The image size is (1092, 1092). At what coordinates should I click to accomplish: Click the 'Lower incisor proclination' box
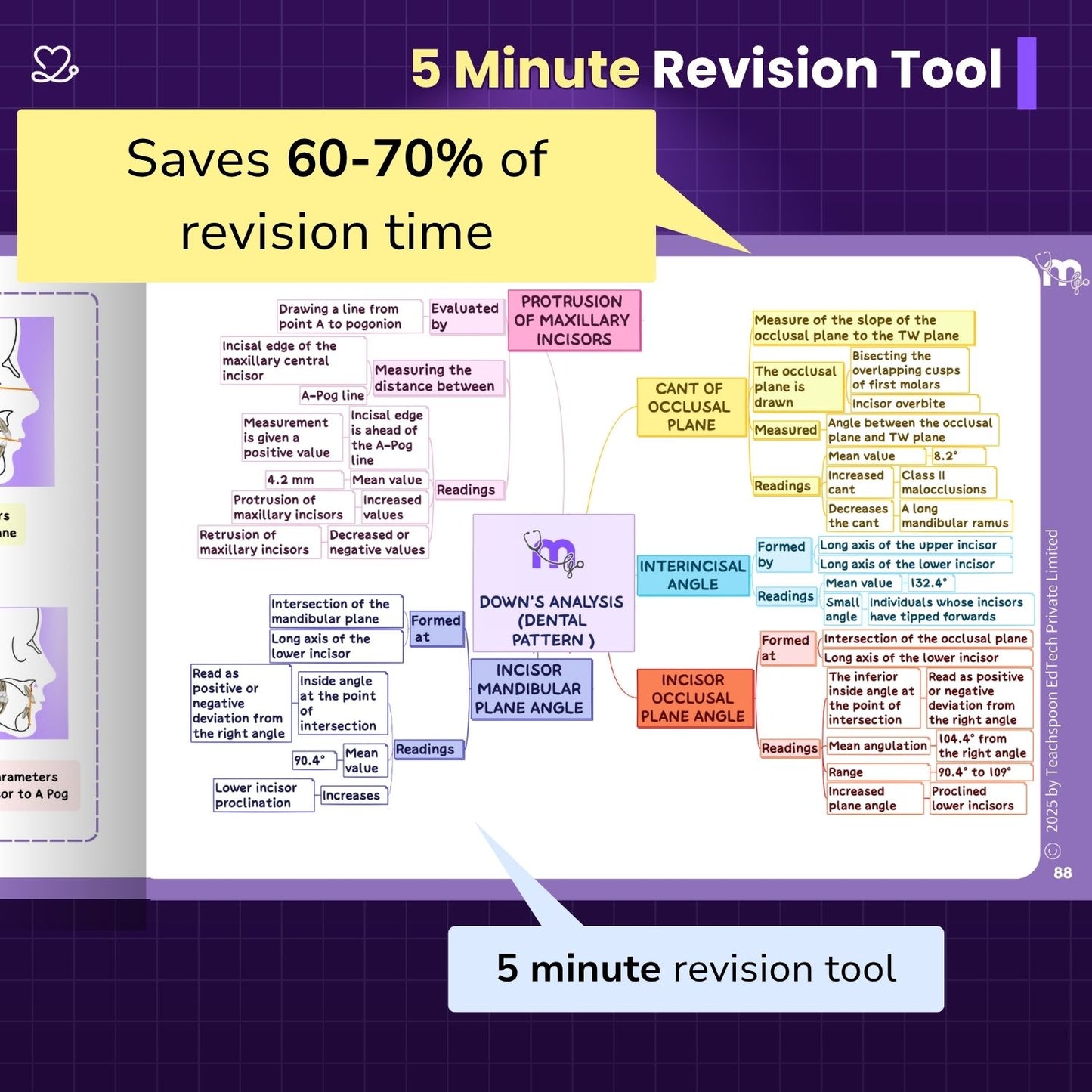click(x=261, y=795)
